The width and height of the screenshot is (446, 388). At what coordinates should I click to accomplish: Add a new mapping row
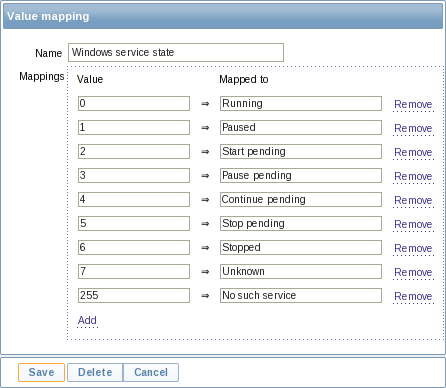tap(87, 320)
